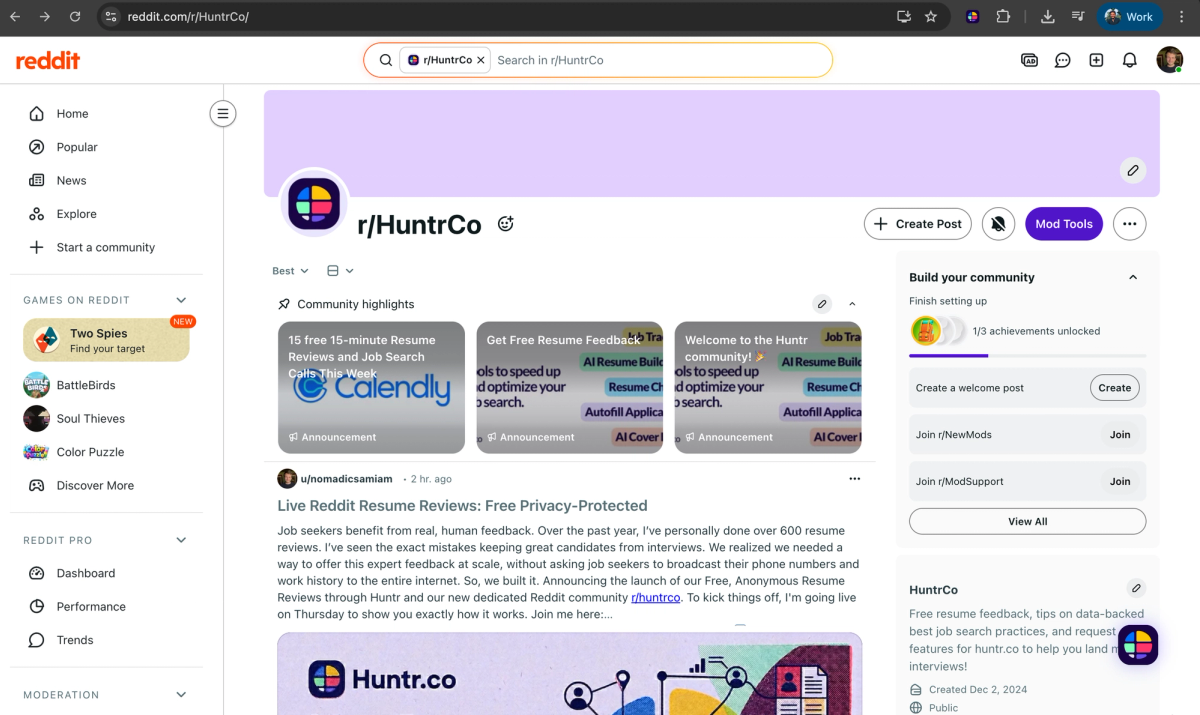Open the Get Free Resume Feedback highlight
This screenshot has height=715, width=1200.
pyautogui.click(x=569, y=387)
